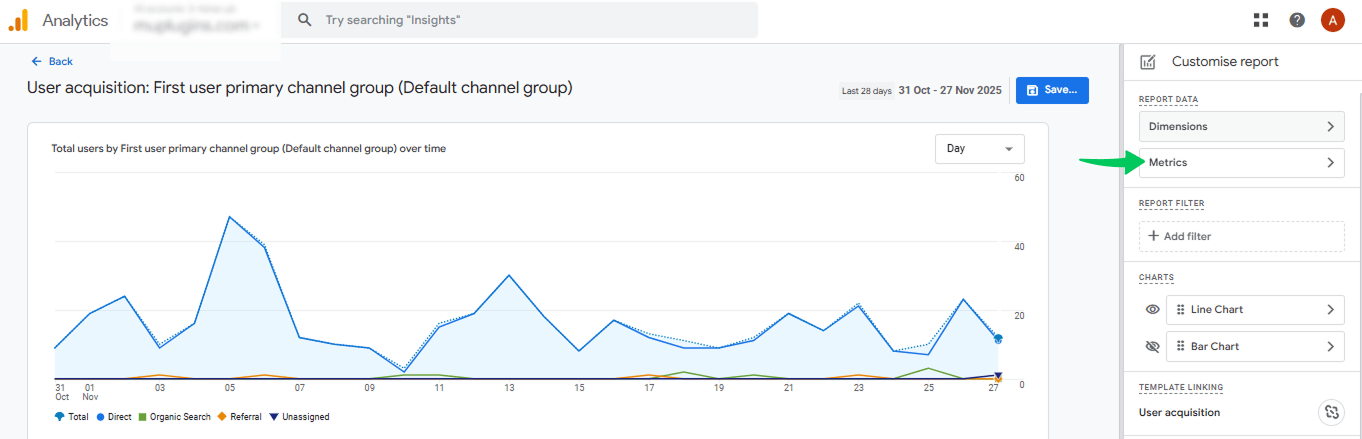The height and width of the screenshot is (439, 1362).
Task: Show the Bar Chart using crossed-eye icon
Action: pos(1152,347)
